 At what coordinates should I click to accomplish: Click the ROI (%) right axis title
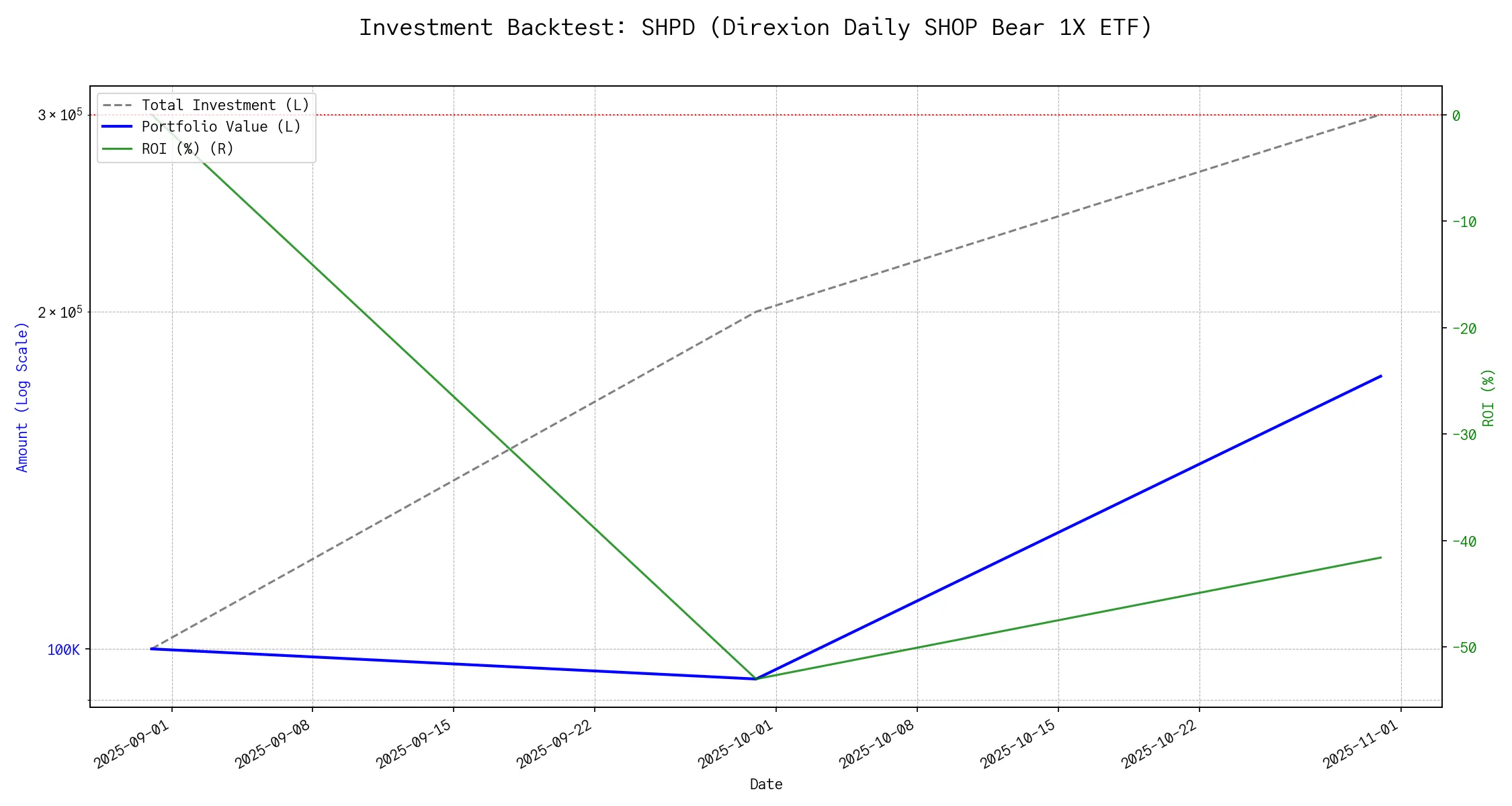click(1488, 397)
